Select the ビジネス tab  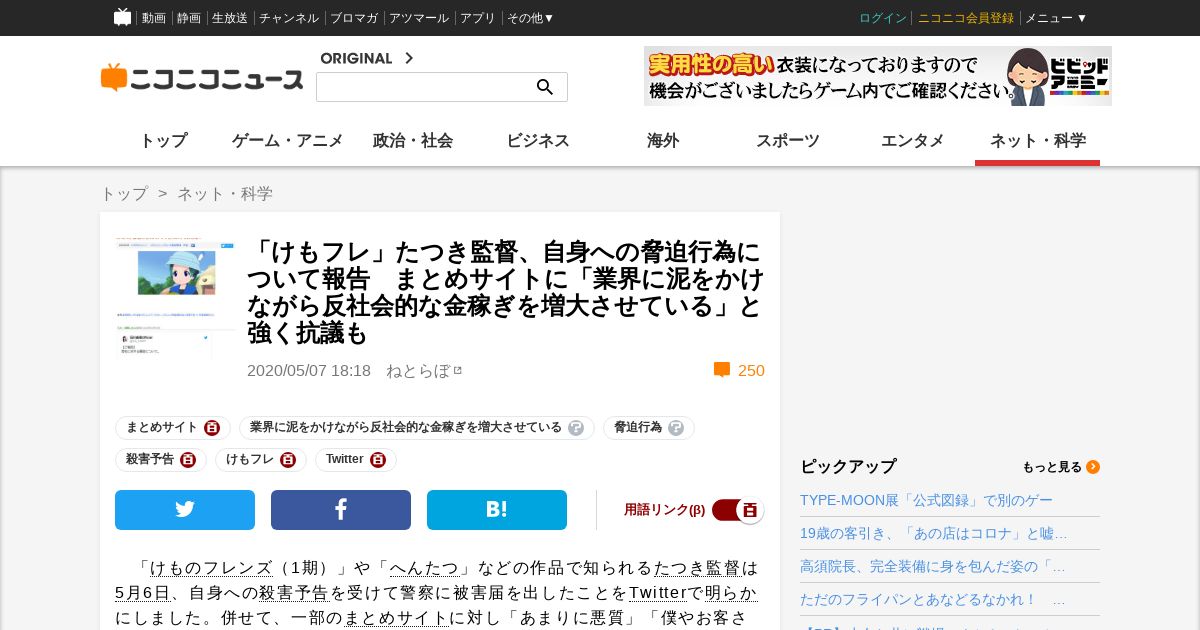[538, 141]
